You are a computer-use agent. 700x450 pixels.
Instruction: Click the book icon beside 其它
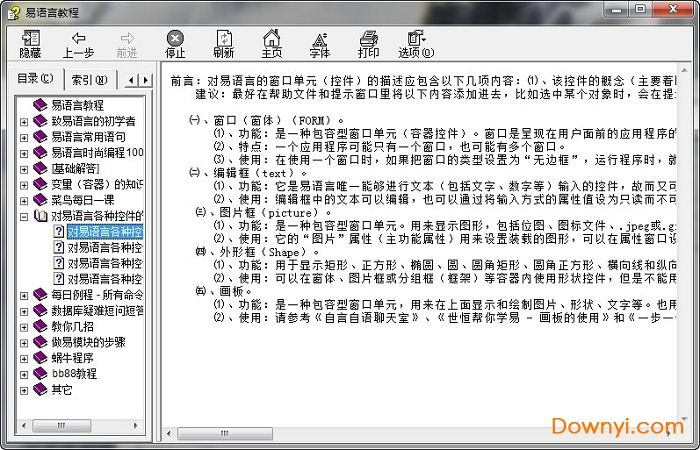[x=40, y=389]
